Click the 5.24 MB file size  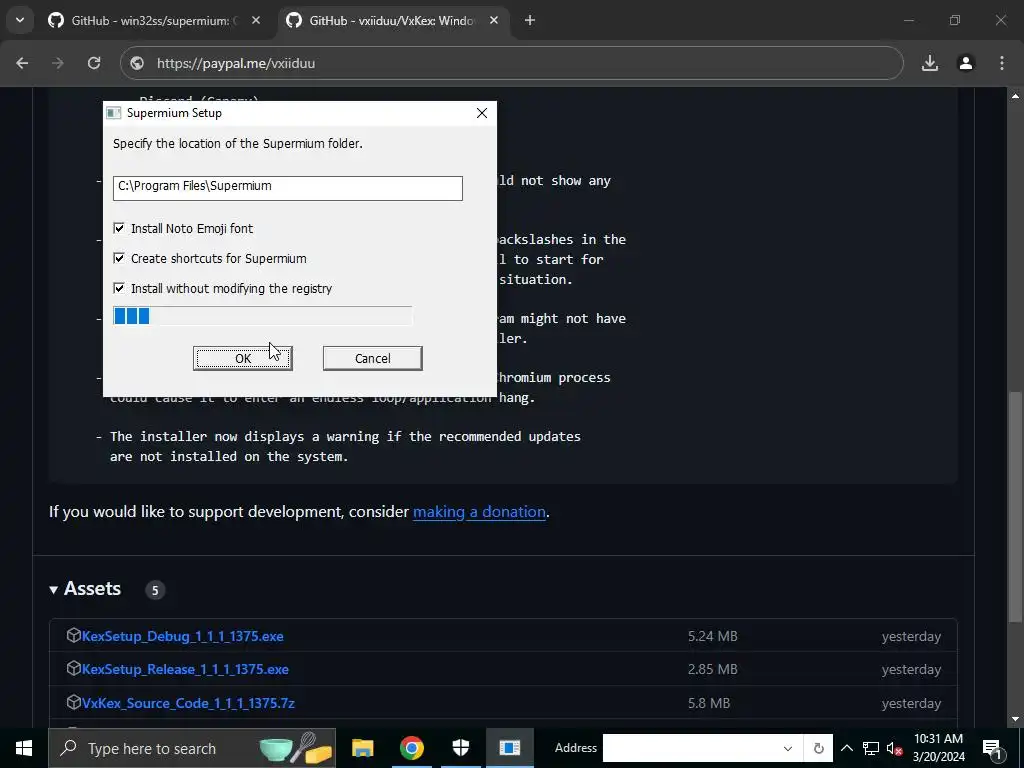click(x=712, y=636)
